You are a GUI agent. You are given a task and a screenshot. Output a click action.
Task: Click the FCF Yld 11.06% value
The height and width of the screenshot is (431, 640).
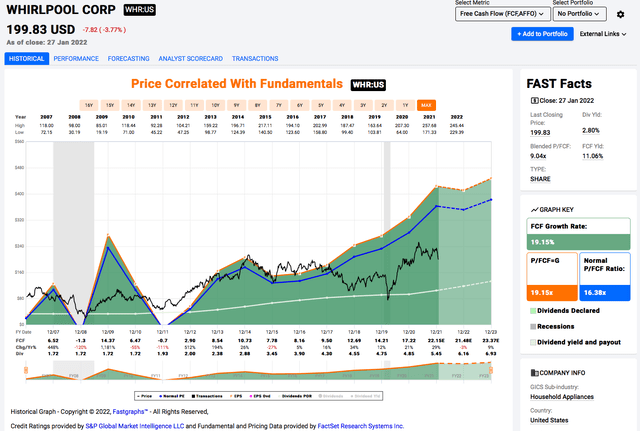(x=593, y=156)
